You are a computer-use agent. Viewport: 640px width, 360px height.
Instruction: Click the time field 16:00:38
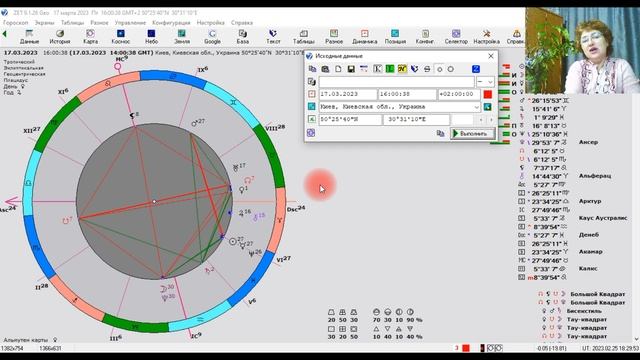coord(407,94)
